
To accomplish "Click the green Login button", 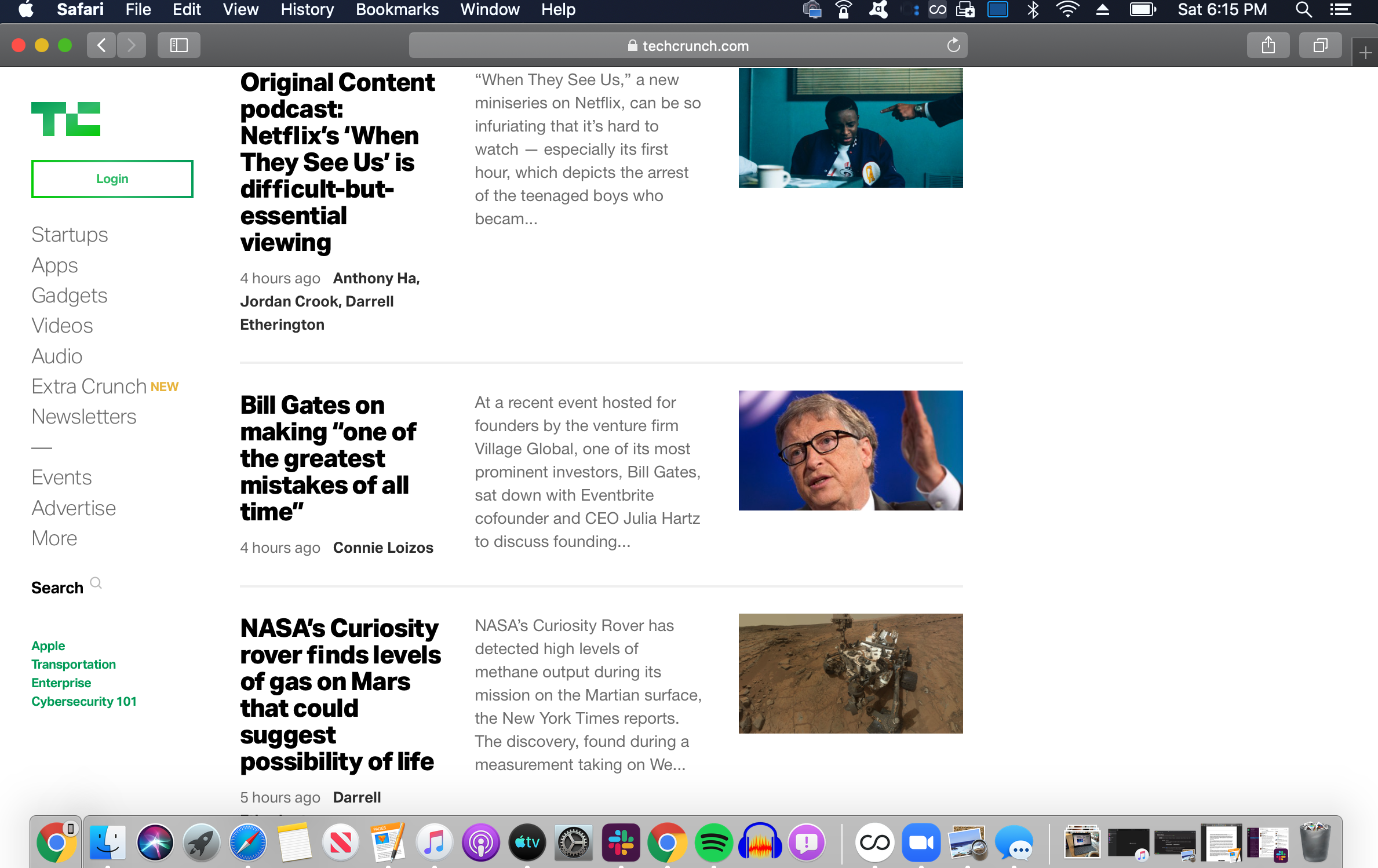I will coord(112,179).
